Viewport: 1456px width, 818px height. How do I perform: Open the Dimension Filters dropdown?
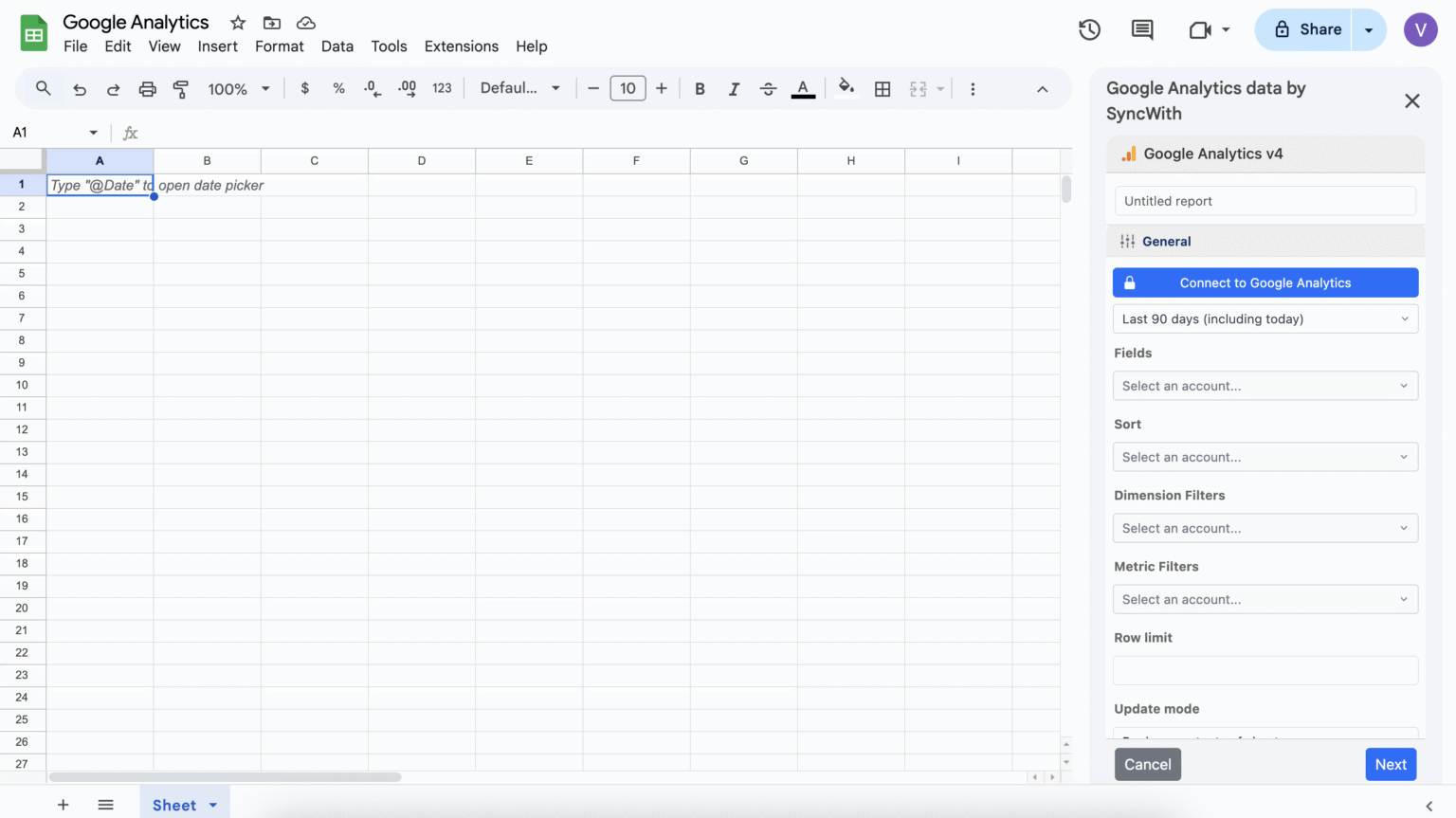click(1265, 528)
